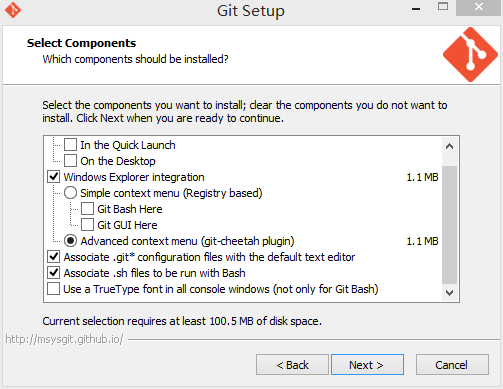Uncheck Windows Explorer integration
This screenshot has width=503, height=389.
coord(54,177)
